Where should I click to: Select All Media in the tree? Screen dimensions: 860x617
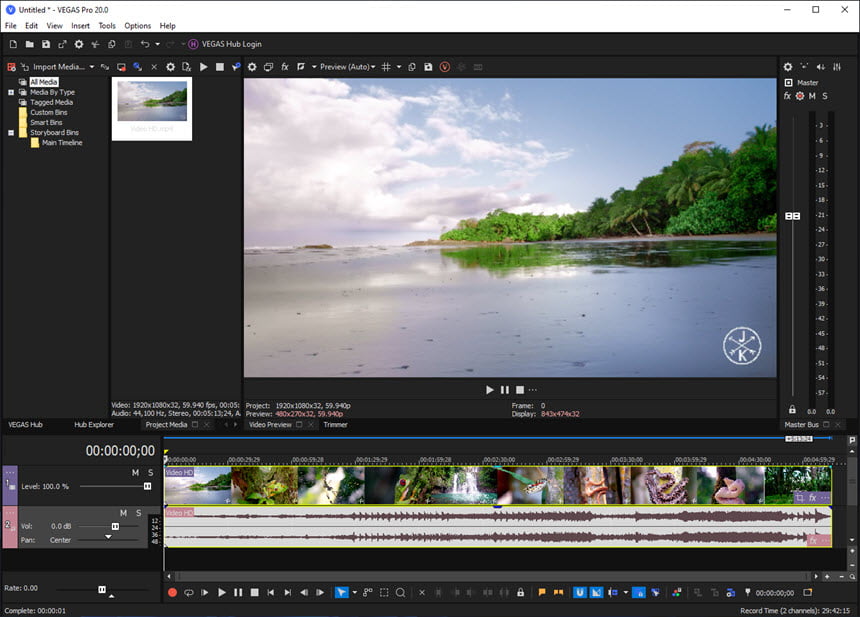[43, 82]
